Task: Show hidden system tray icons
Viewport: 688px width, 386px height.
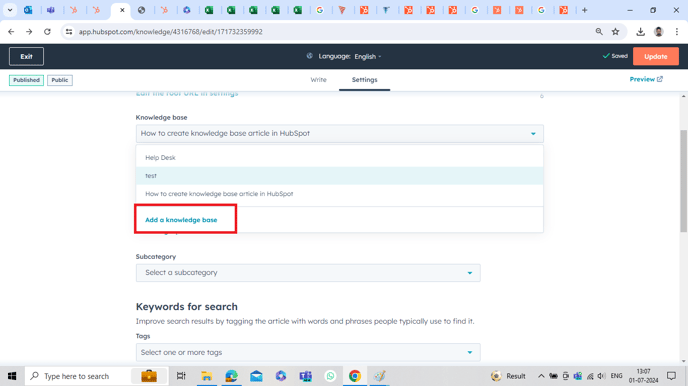Action: coord(541,376)
